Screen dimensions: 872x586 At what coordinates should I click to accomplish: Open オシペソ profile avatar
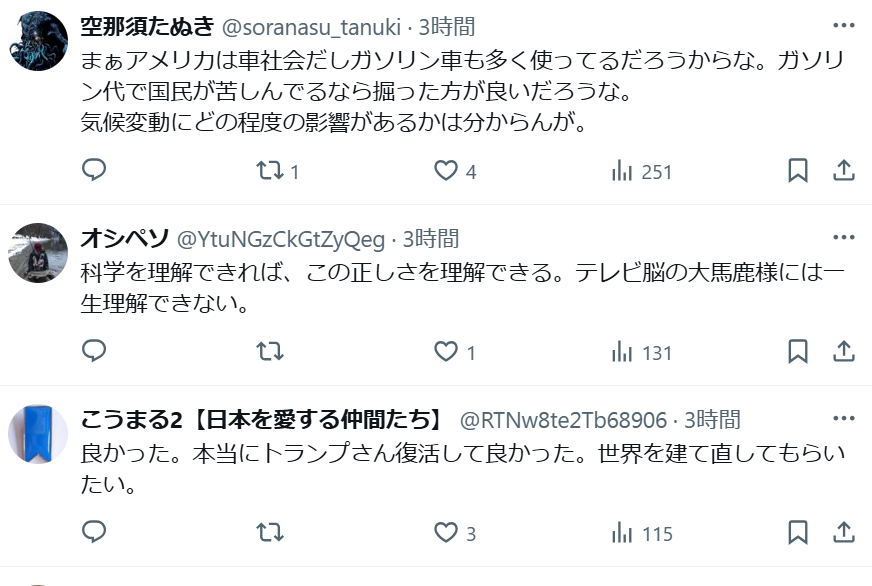(38, 253)
